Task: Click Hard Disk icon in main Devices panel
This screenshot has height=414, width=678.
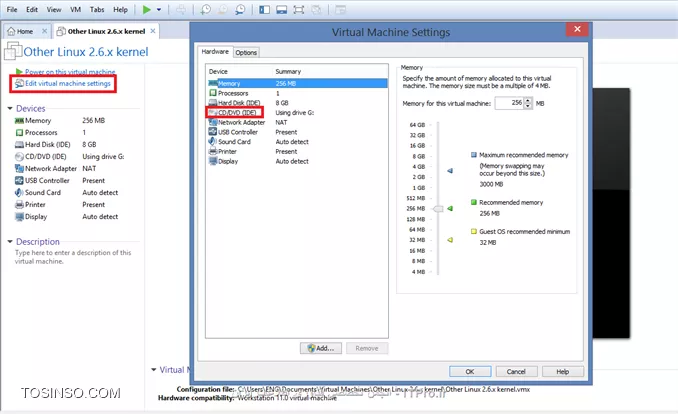Action: (x=19, y=144)
